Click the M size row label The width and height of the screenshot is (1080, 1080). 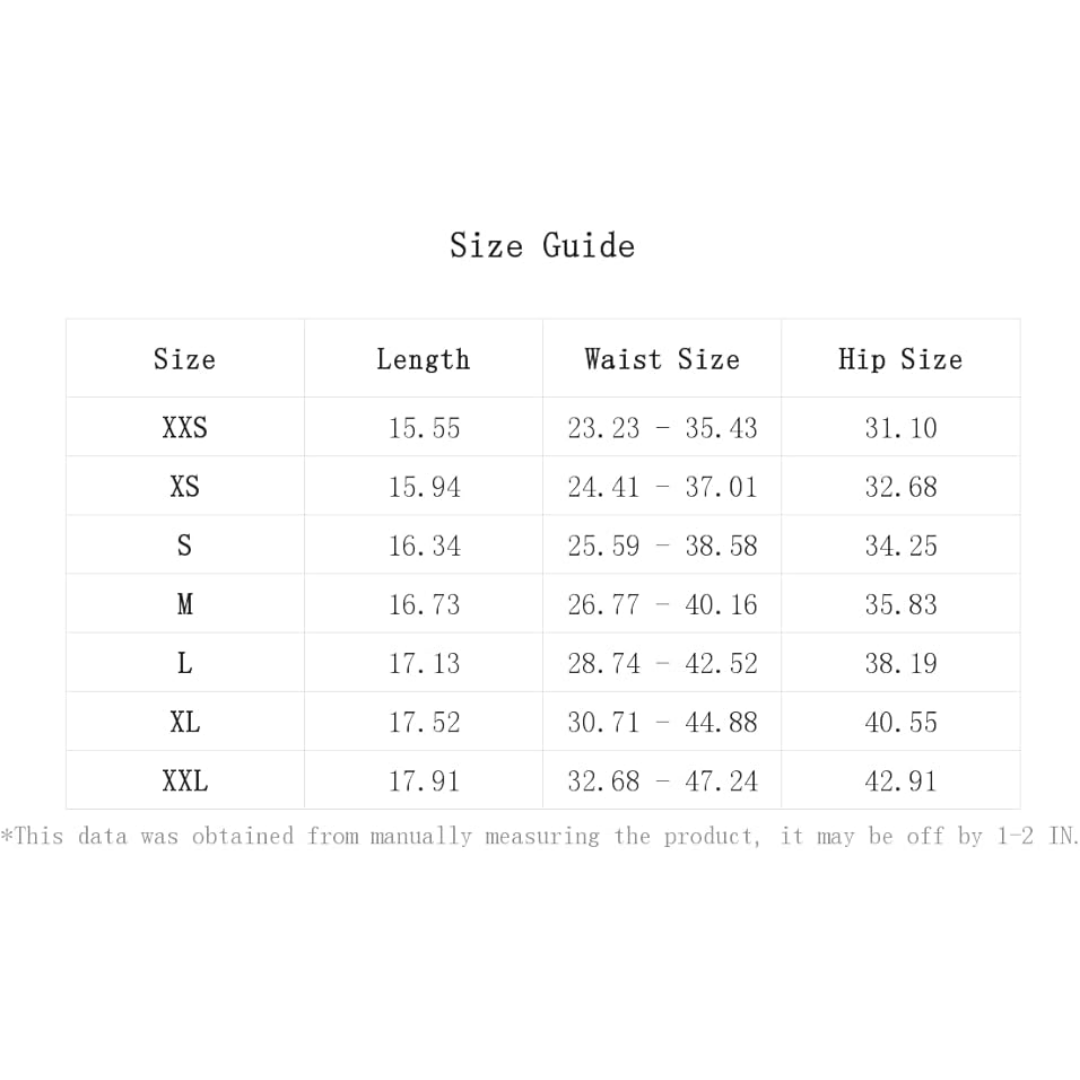(x=184, y=604)
